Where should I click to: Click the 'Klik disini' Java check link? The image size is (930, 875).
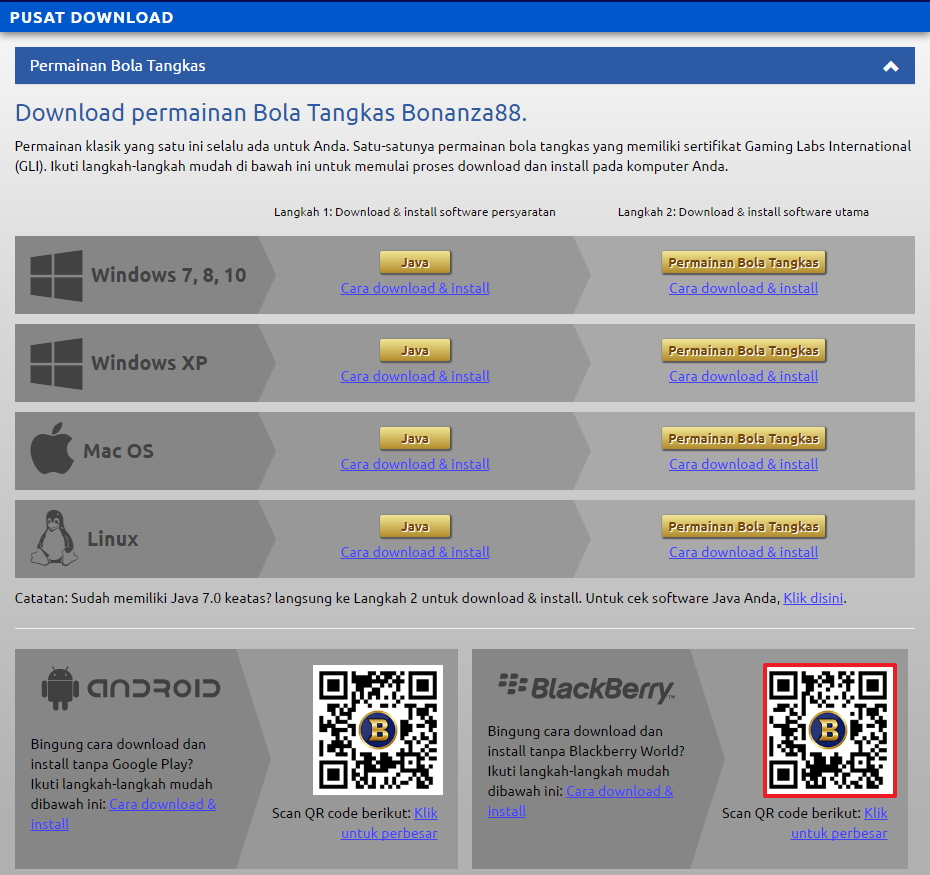pyautogui.click(x=813, y=598)
